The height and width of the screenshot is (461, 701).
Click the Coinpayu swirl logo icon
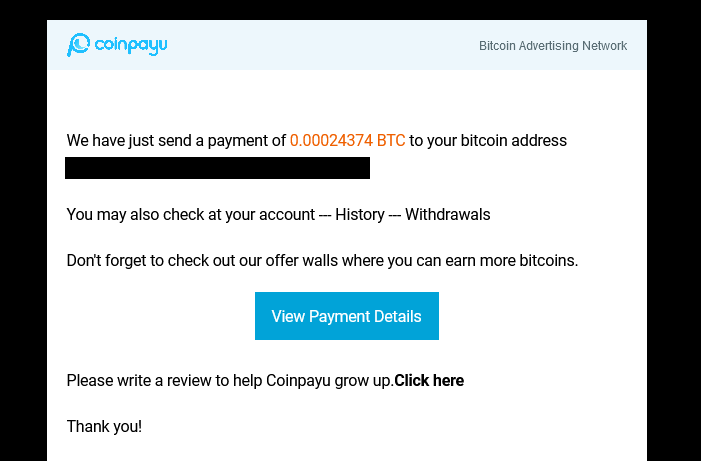pos(78,45)
